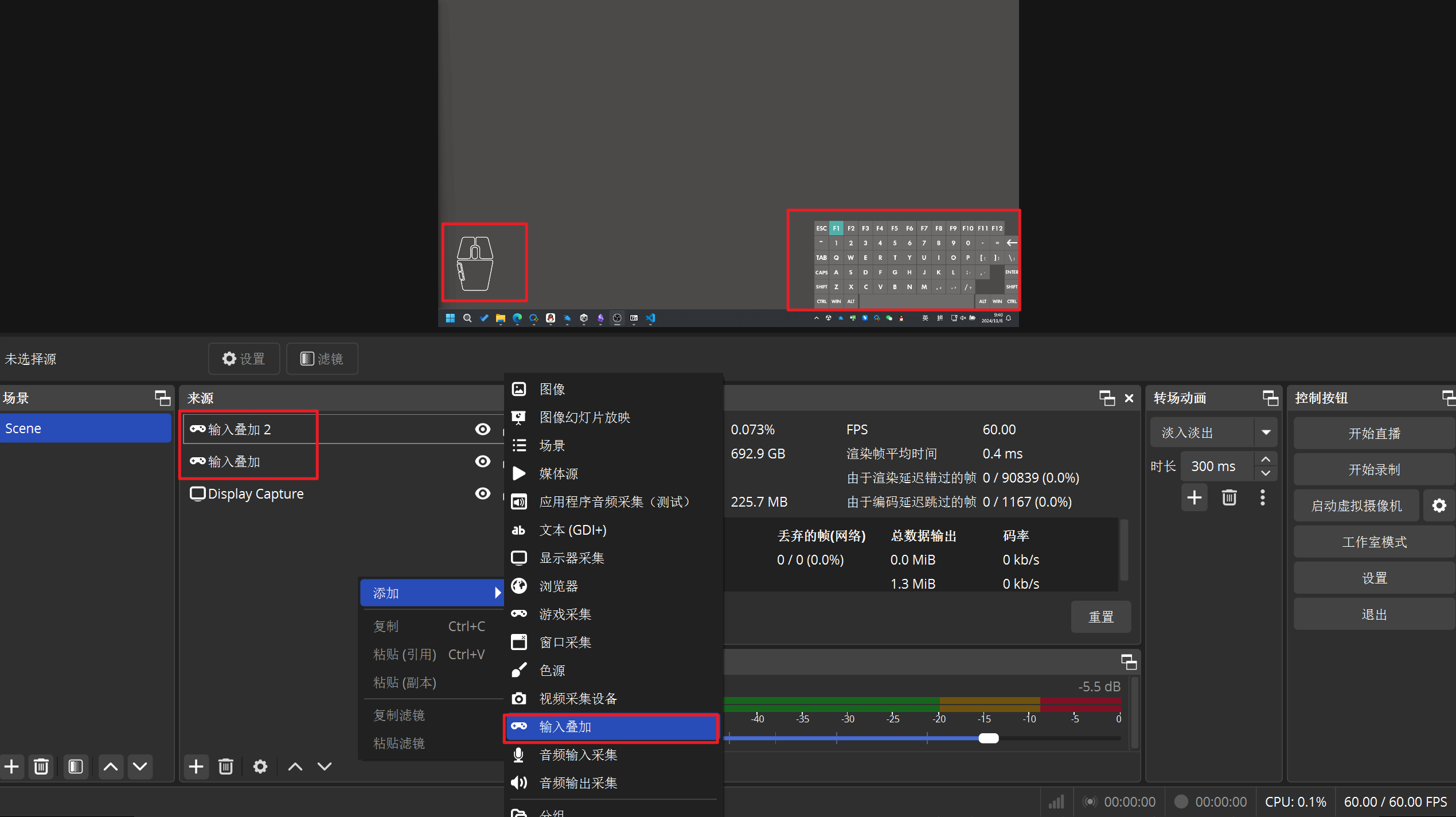Open virtual camera settings gear icon
This screenshot has width=1456, height=817.
click(x=1439, y=505)
